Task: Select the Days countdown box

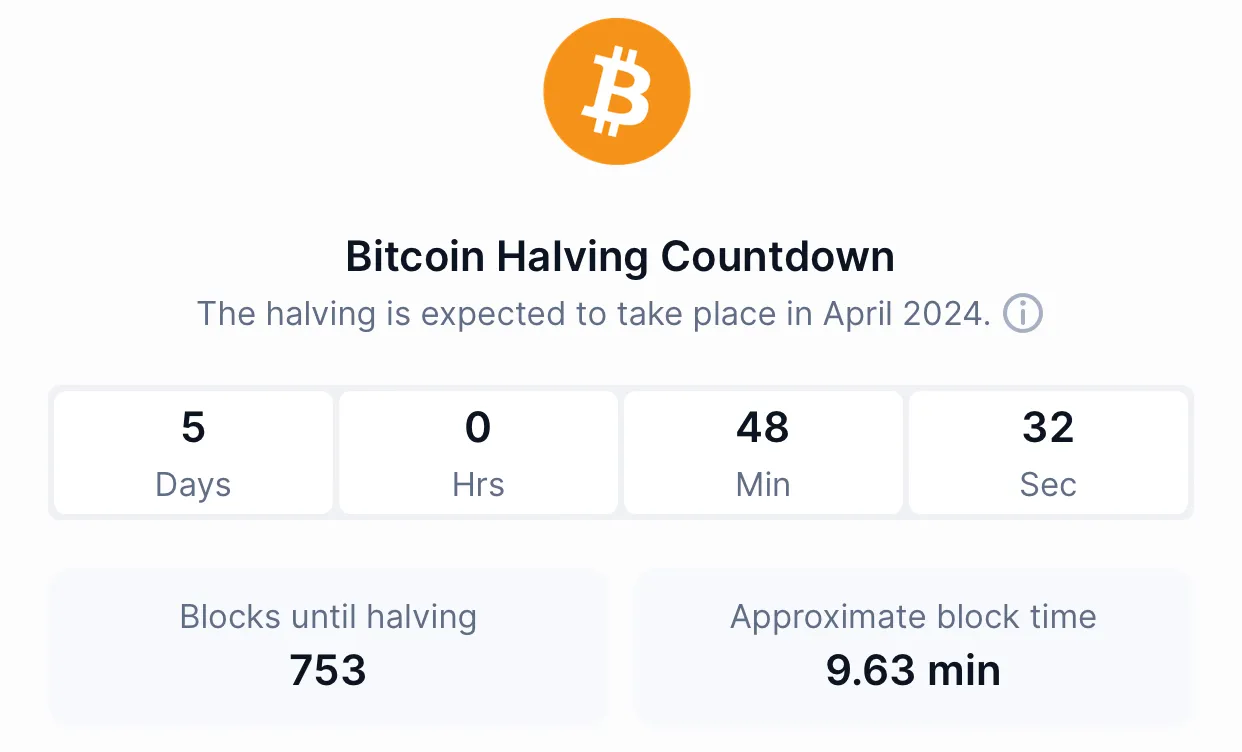Action: click(193, 452)
